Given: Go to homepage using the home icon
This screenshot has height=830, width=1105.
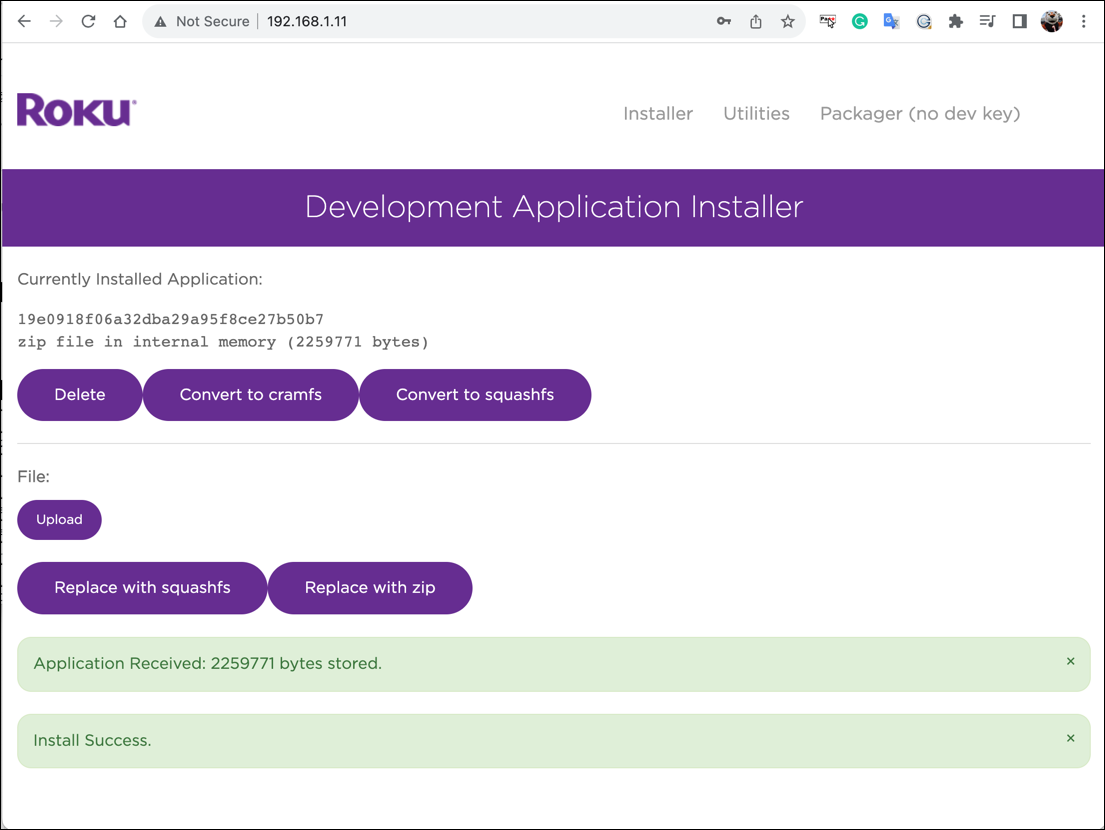Looking at the screenshot, I should (120, 21).
